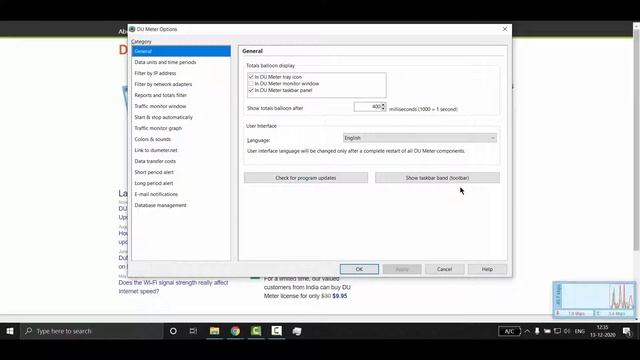
Task: Open Filter by network adapters category
Action: [163, 84]
